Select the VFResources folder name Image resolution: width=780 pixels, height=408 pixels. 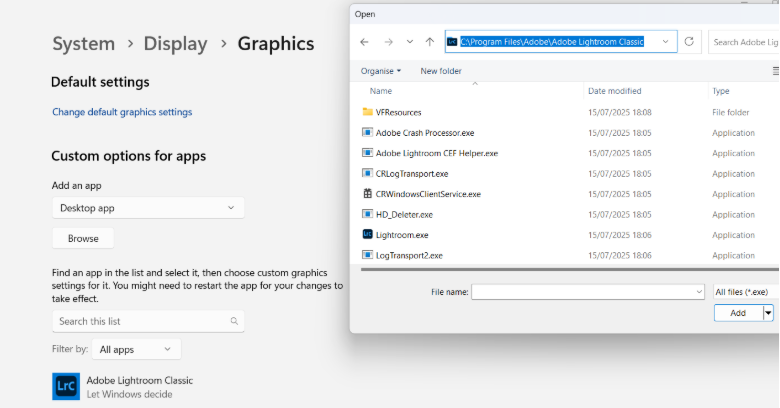click(398, 112)
